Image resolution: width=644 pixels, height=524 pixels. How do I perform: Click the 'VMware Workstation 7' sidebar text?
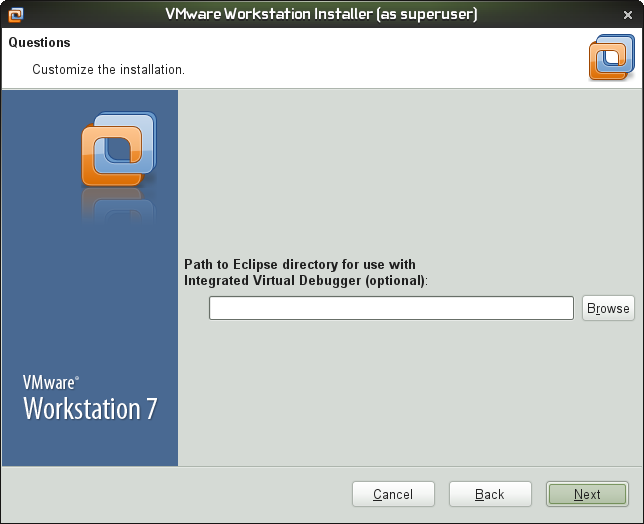(x=90, y=398)
